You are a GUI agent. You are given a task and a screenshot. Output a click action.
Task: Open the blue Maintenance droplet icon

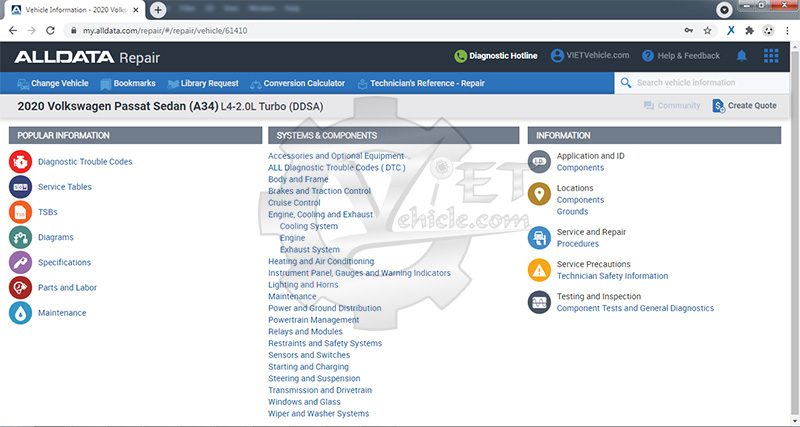coord(20,313)
